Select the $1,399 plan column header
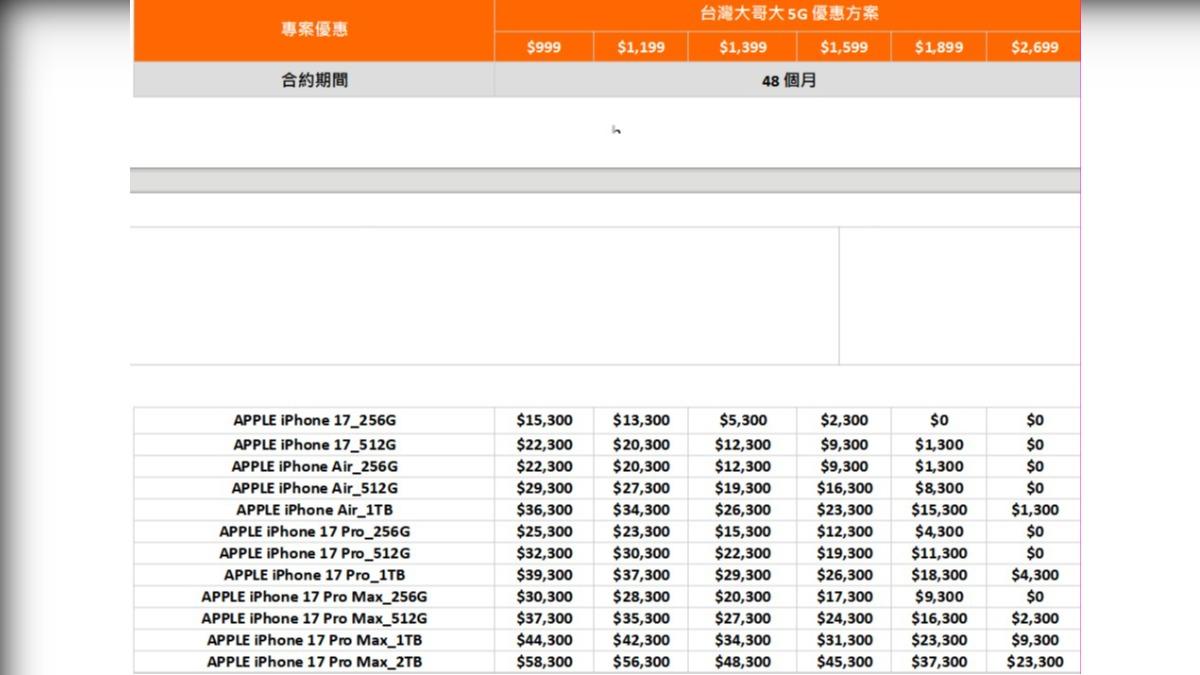Screen dimensions: 1200x675 click(x=743, y=47)
